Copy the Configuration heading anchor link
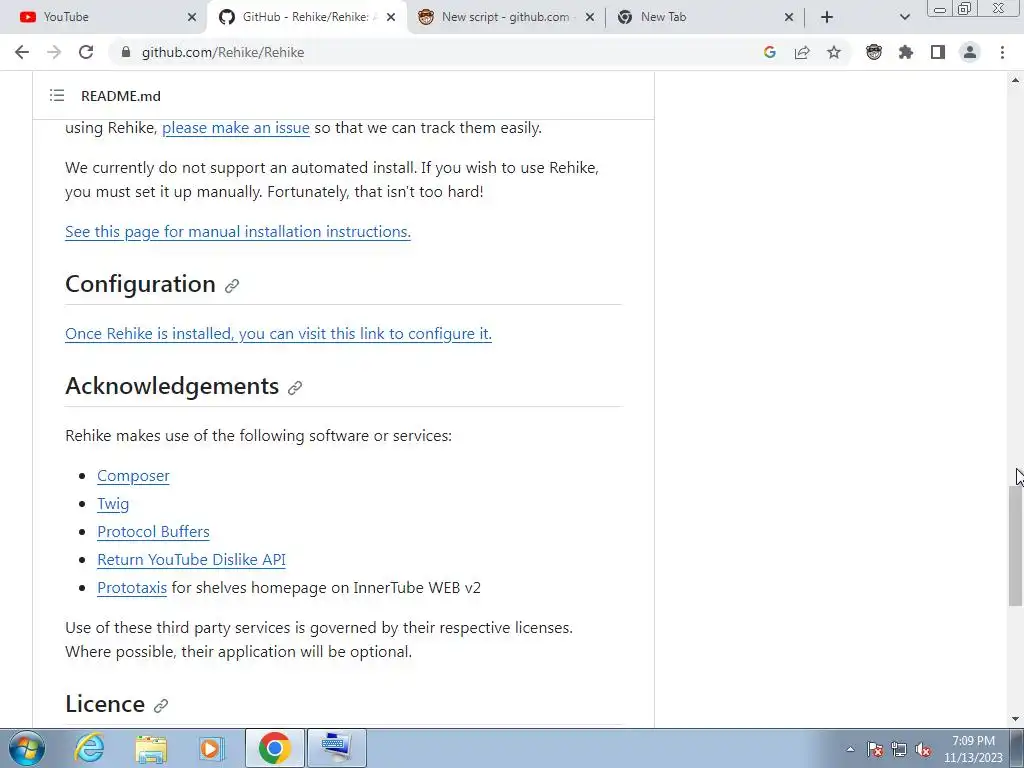 pyautogui.click(x=232, y=286)
